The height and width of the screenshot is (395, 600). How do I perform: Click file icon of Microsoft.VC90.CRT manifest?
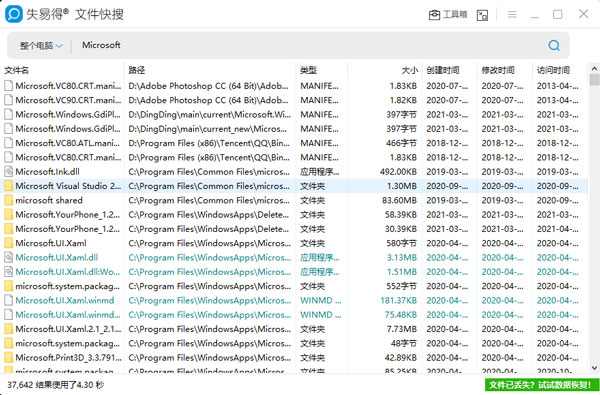click(8, 100)
